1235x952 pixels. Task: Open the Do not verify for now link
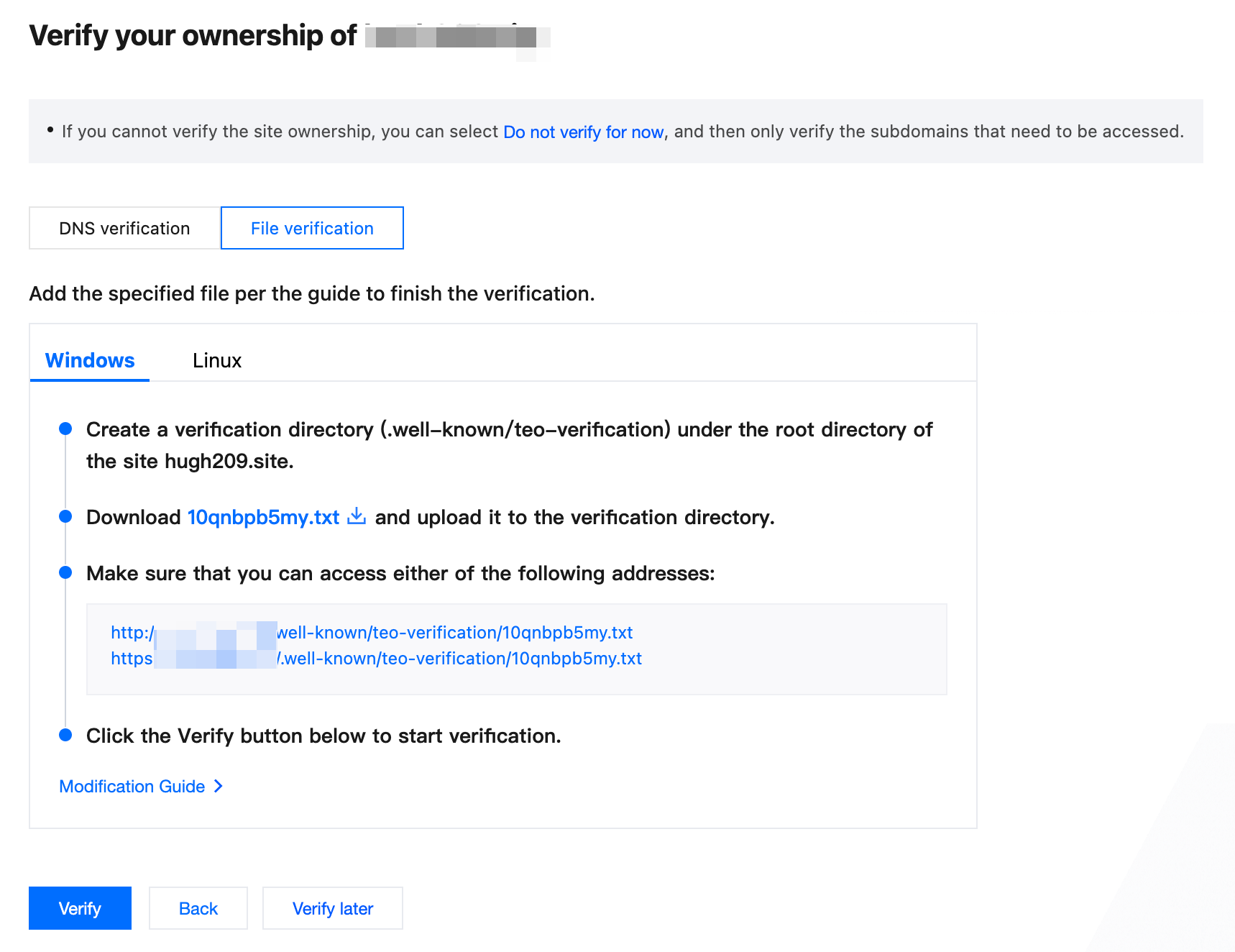[583, 132]
